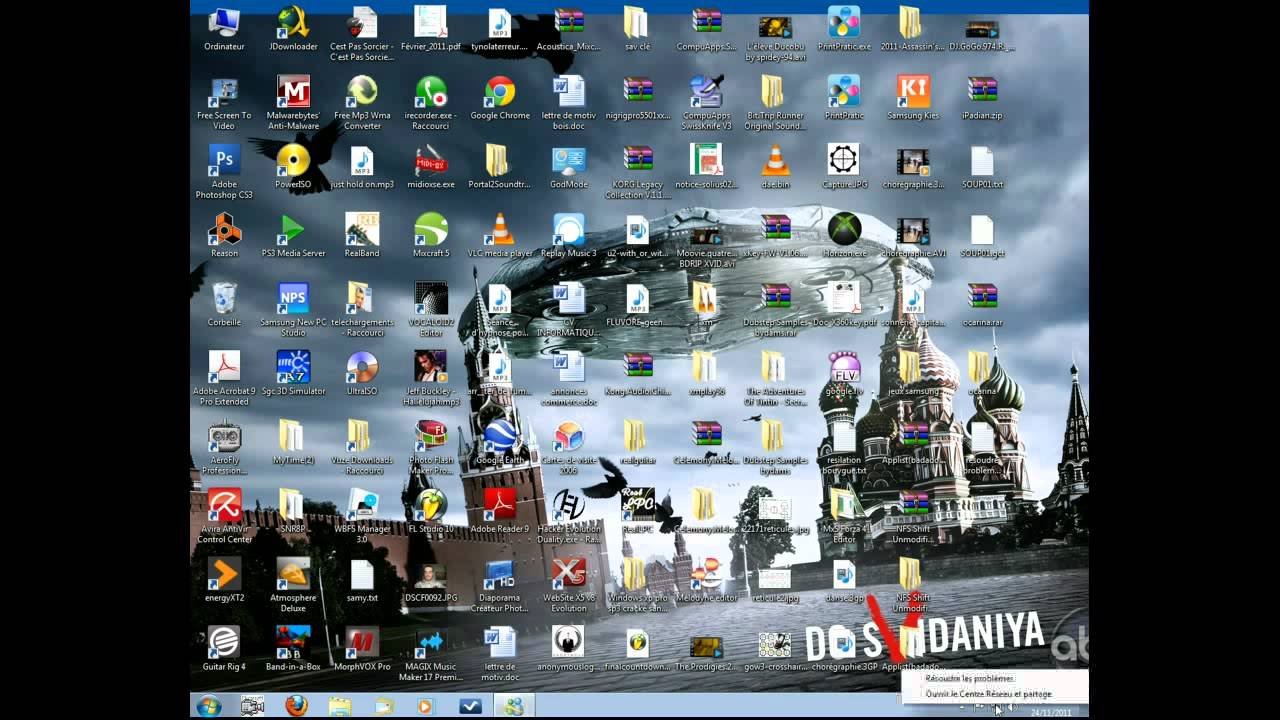Select the Février_2011.pdf file

coord(431,30)
